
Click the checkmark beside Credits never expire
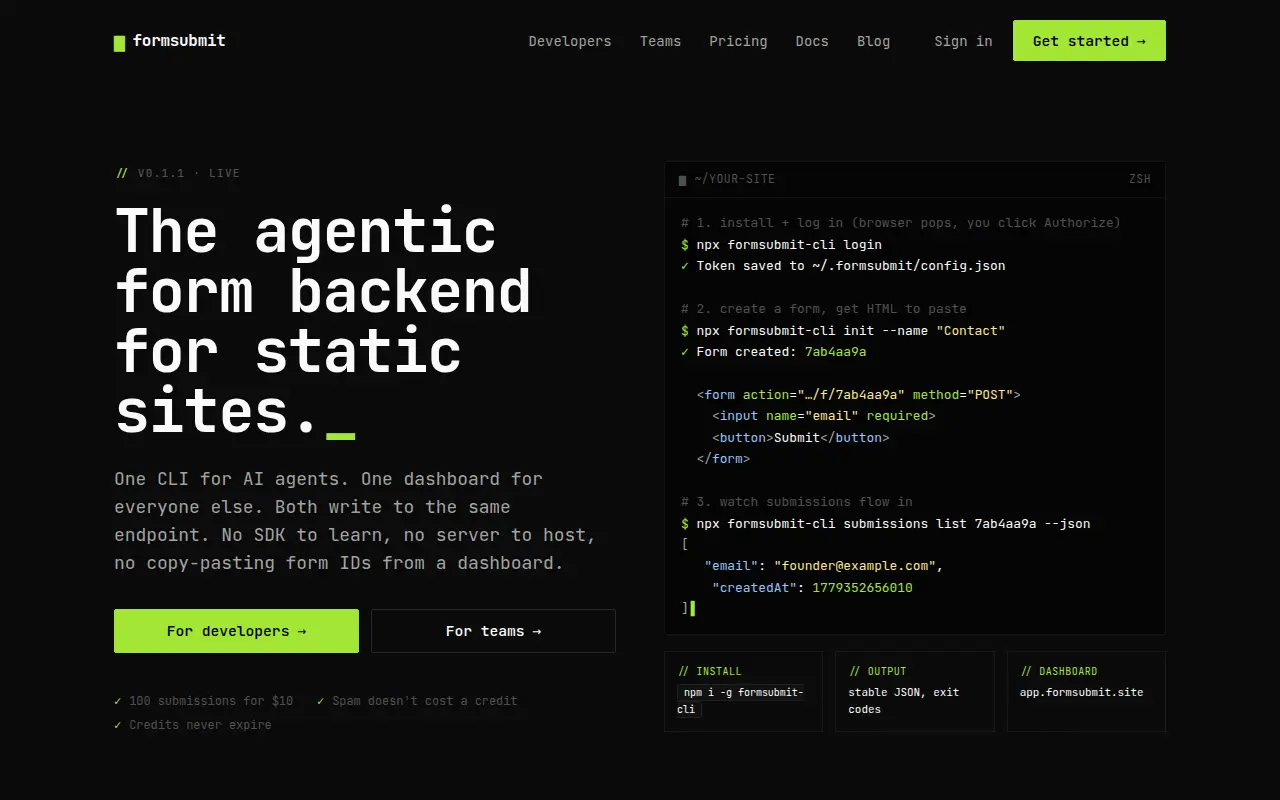(x=118, y=725)
